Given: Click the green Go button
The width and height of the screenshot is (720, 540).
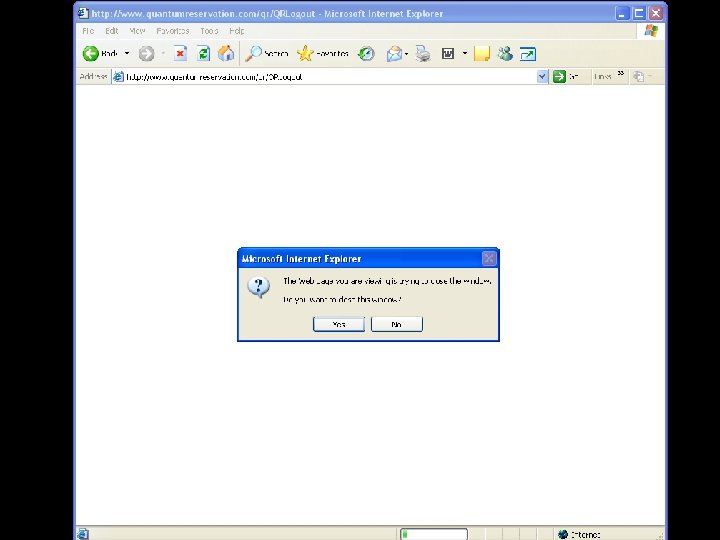Looking at the screenshot, I should coord(559,77).
